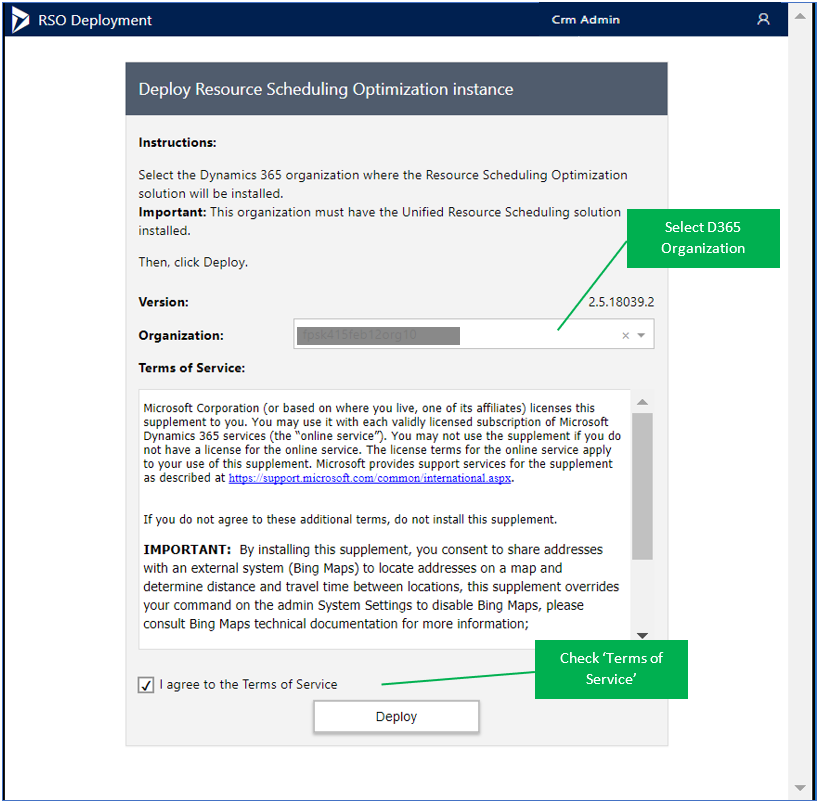The height and width of the screenshot is (805, 821).
Task: Click the RSO Deployment app title
Action: click(97, 20)
